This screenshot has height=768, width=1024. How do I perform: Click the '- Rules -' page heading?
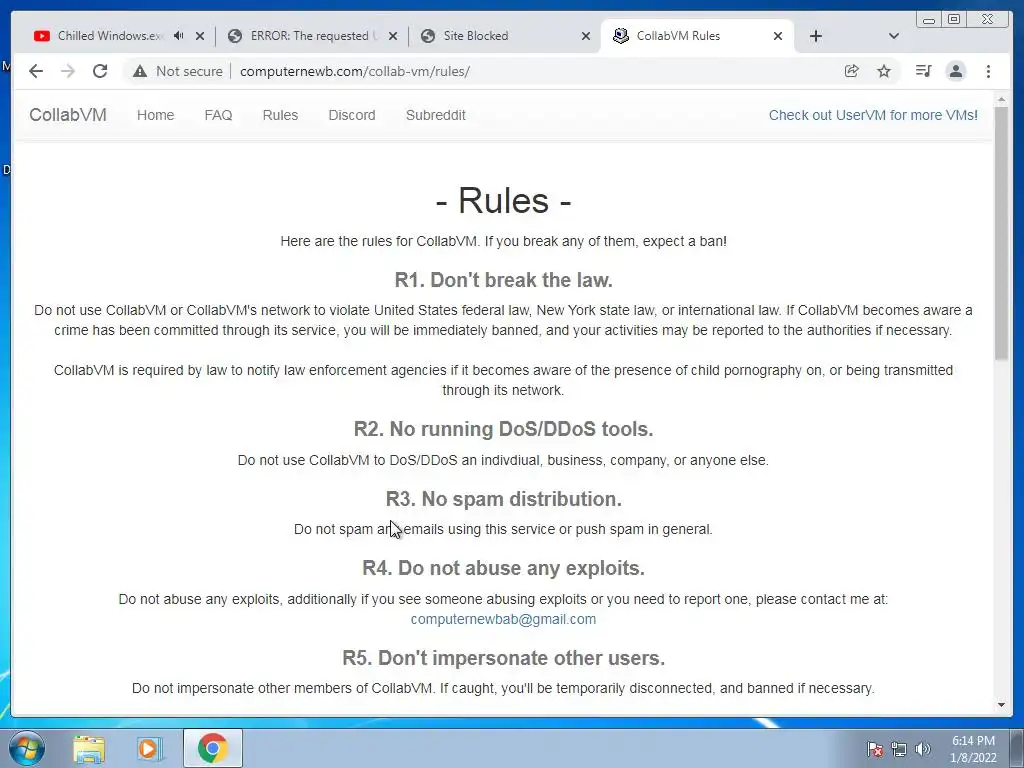504,200
